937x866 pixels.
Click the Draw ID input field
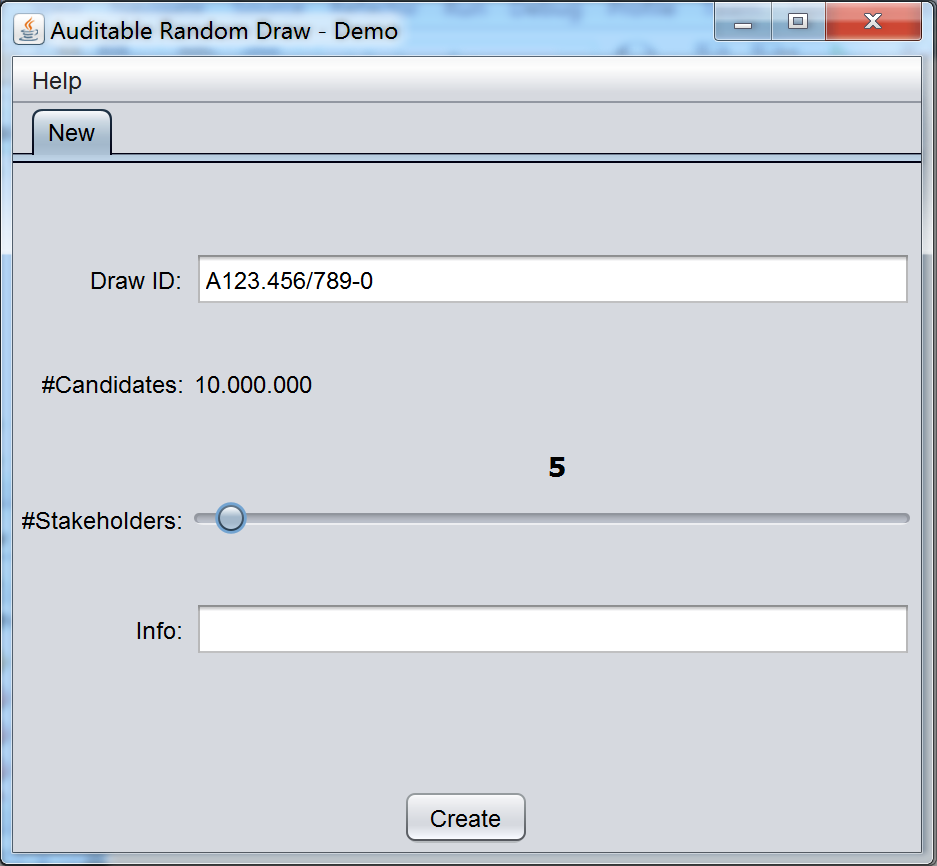point(553,279)
